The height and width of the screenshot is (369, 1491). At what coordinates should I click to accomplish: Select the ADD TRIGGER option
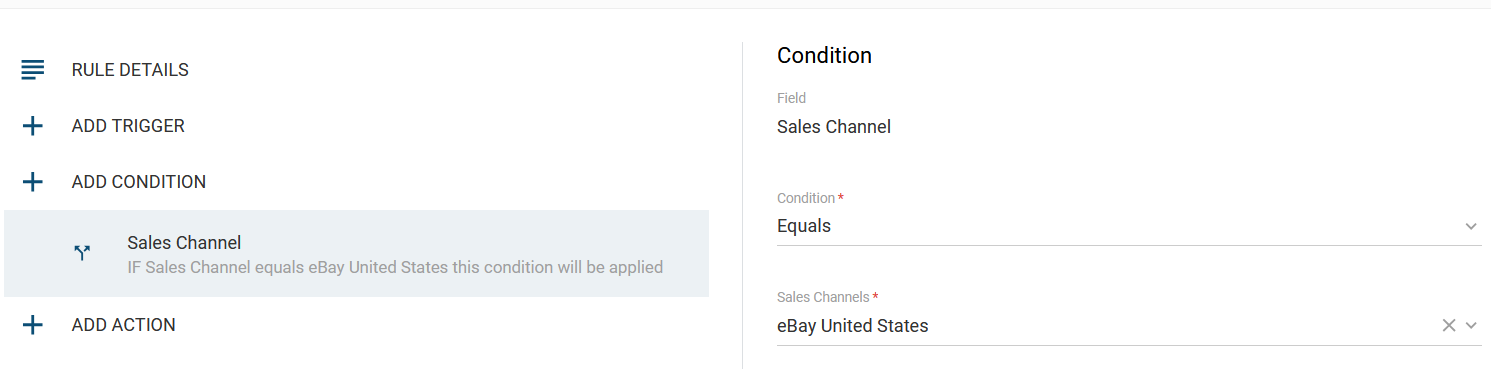[128, 126]
